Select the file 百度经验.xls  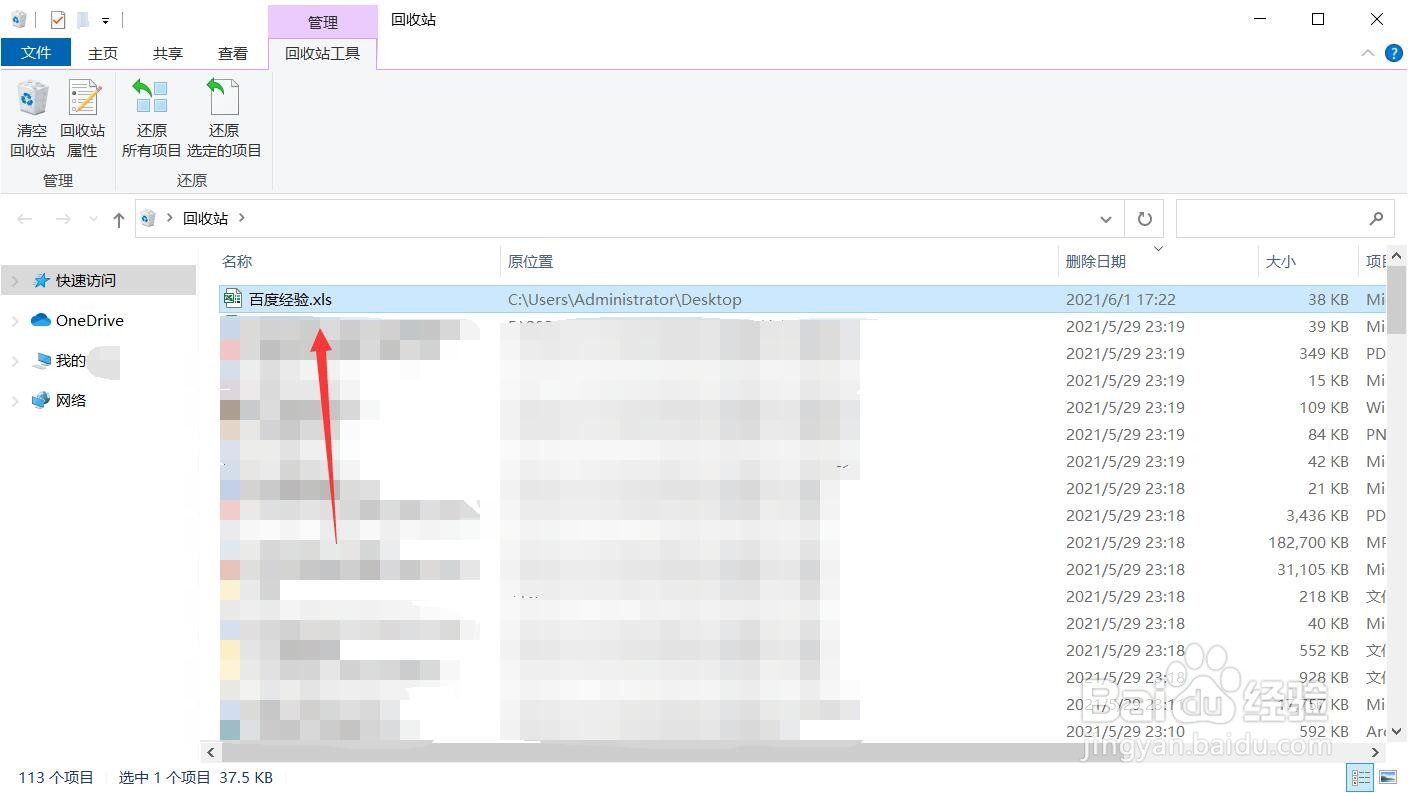click(290, 299)
